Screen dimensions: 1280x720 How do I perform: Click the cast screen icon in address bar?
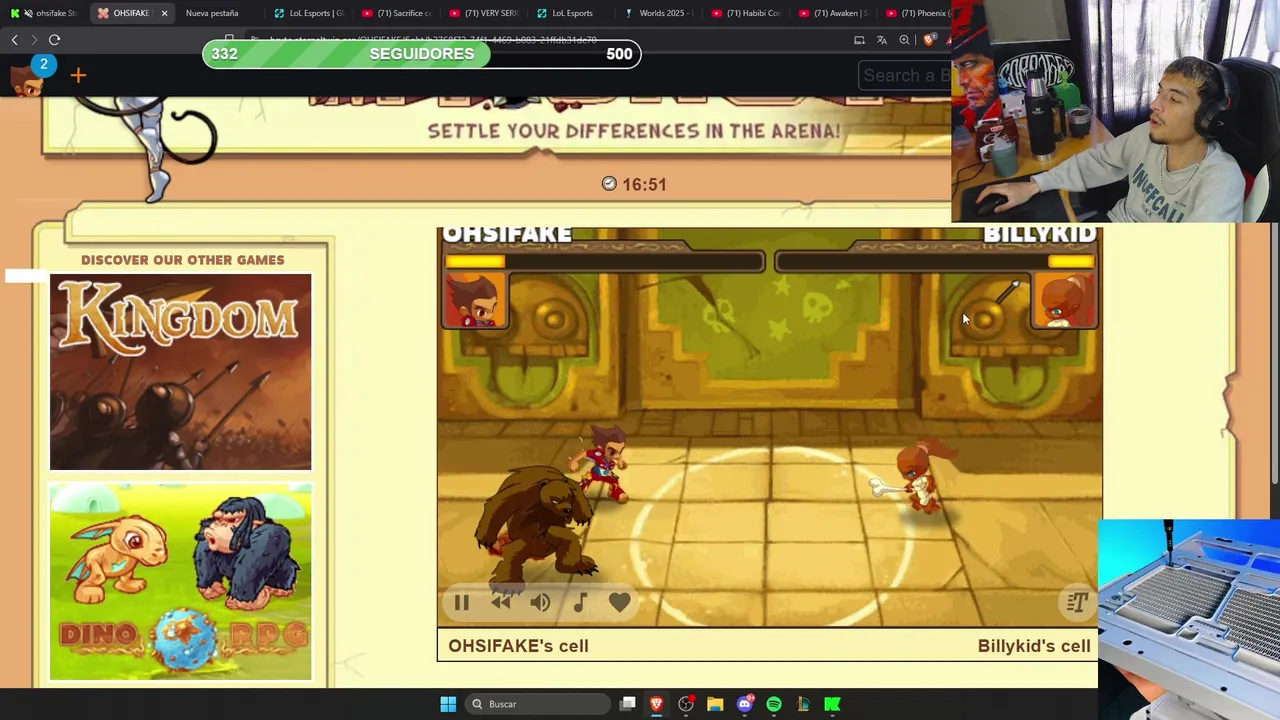859,40
